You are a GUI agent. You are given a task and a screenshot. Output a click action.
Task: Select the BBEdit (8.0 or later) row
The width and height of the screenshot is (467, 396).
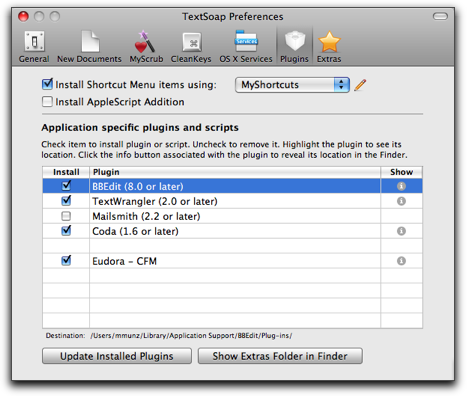[x=233, y=186]
